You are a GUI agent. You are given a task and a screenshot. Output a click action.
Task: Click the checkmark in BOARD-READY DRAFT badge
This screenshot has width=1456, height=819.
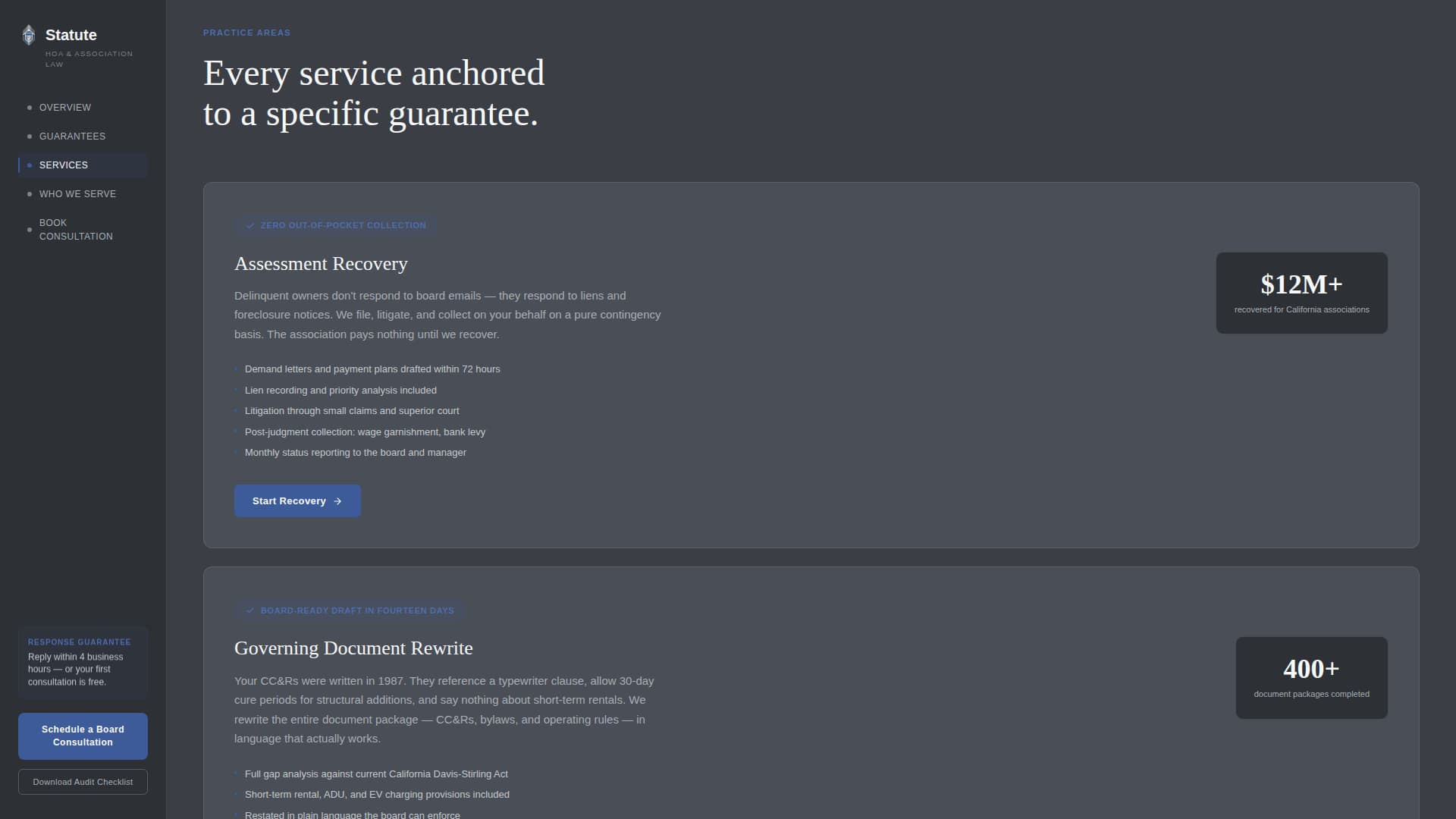(251, 610)
